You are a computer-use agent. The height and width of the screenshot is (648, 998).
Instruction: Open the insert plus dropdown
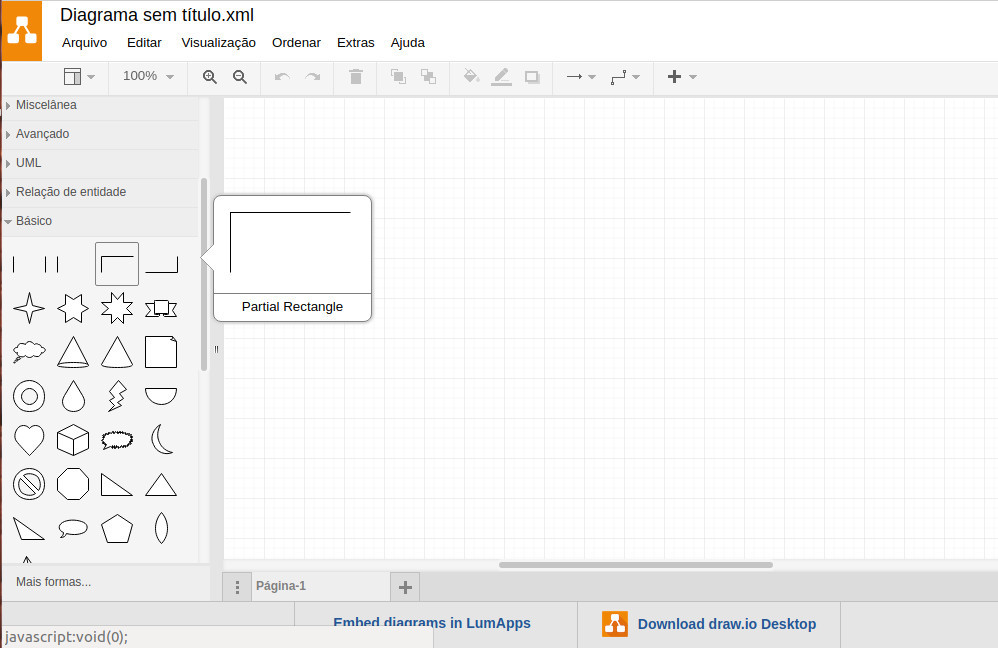tap(681, 77)
